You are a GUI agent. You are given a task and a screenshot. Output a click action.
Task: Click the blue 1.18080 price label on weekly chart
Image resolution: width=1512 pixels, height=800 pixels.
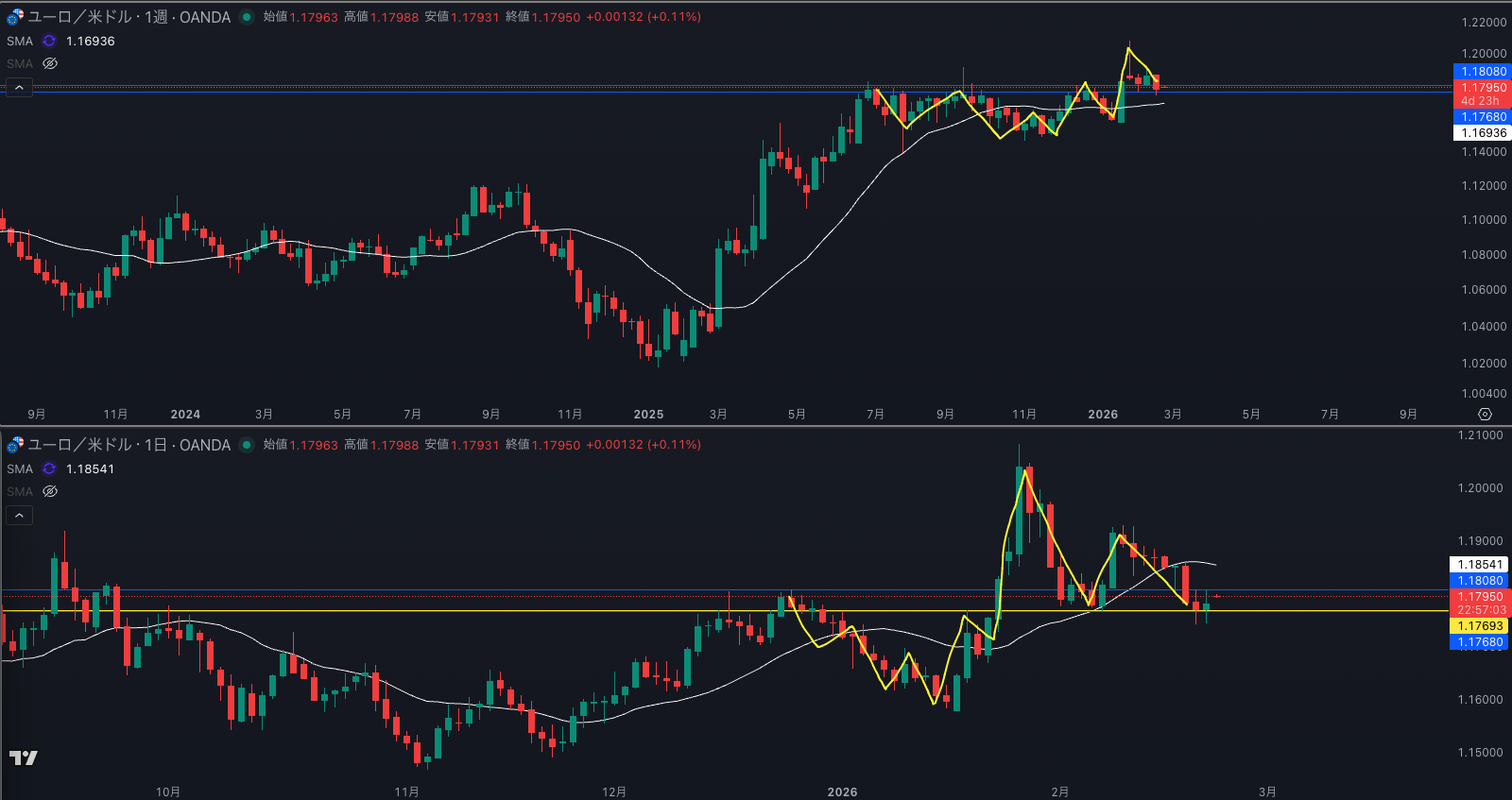(x=1483, y=72)
